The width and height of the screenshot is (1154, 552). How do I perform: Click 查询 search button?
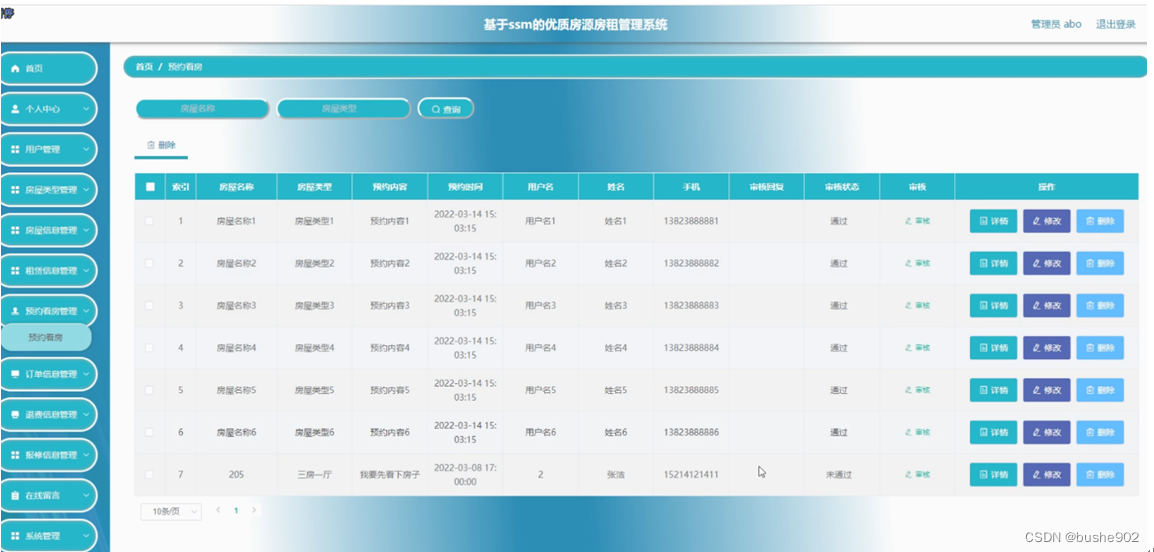click(x=446, y=109)
